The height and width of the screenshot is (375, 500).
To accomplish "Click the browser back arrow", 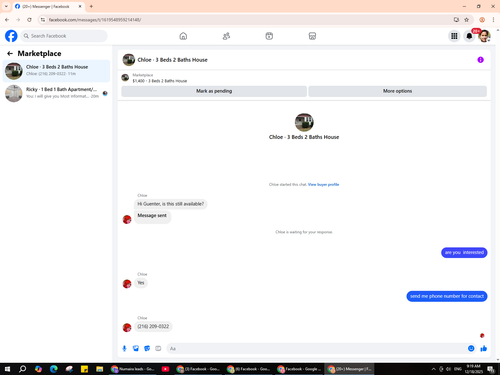I will (7, 20).
